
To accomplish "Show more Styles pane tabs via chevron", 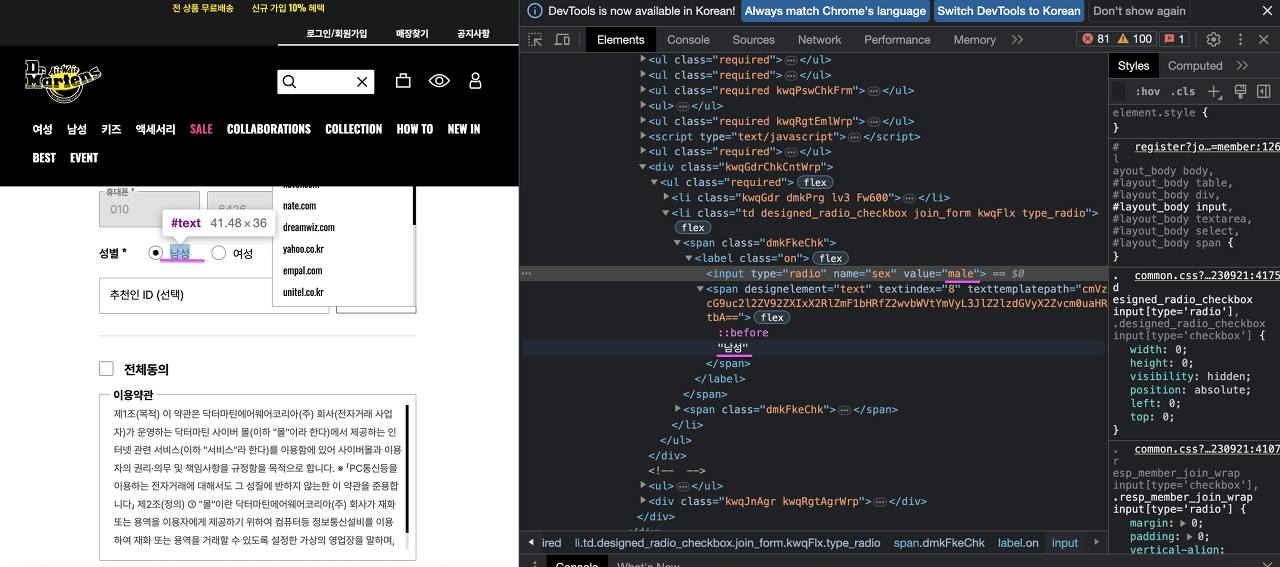I will pos(1242,65).
